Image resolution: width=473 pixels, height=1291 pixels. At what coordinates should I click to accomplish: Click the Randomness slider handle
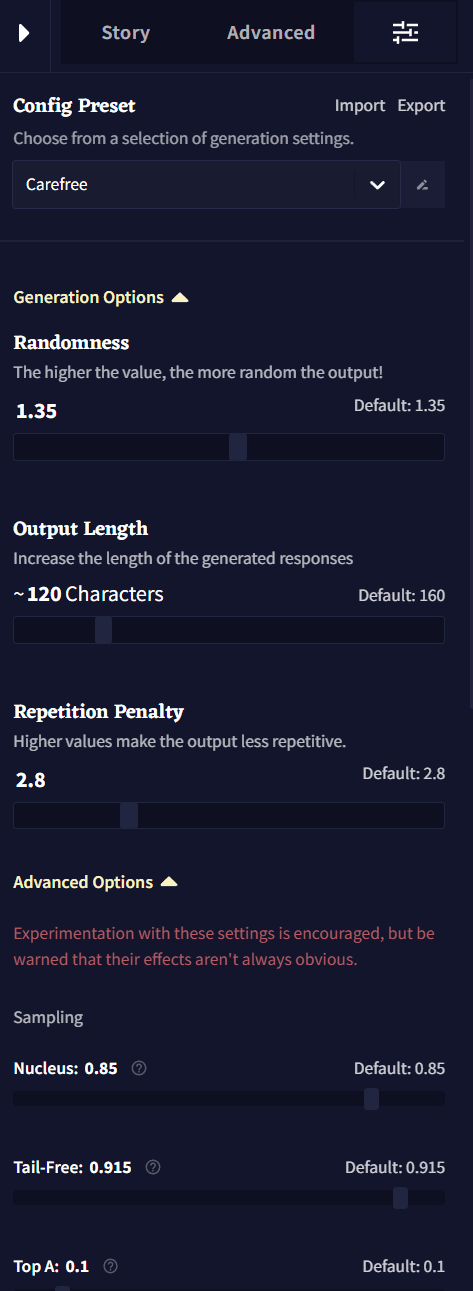coord(238,447)
